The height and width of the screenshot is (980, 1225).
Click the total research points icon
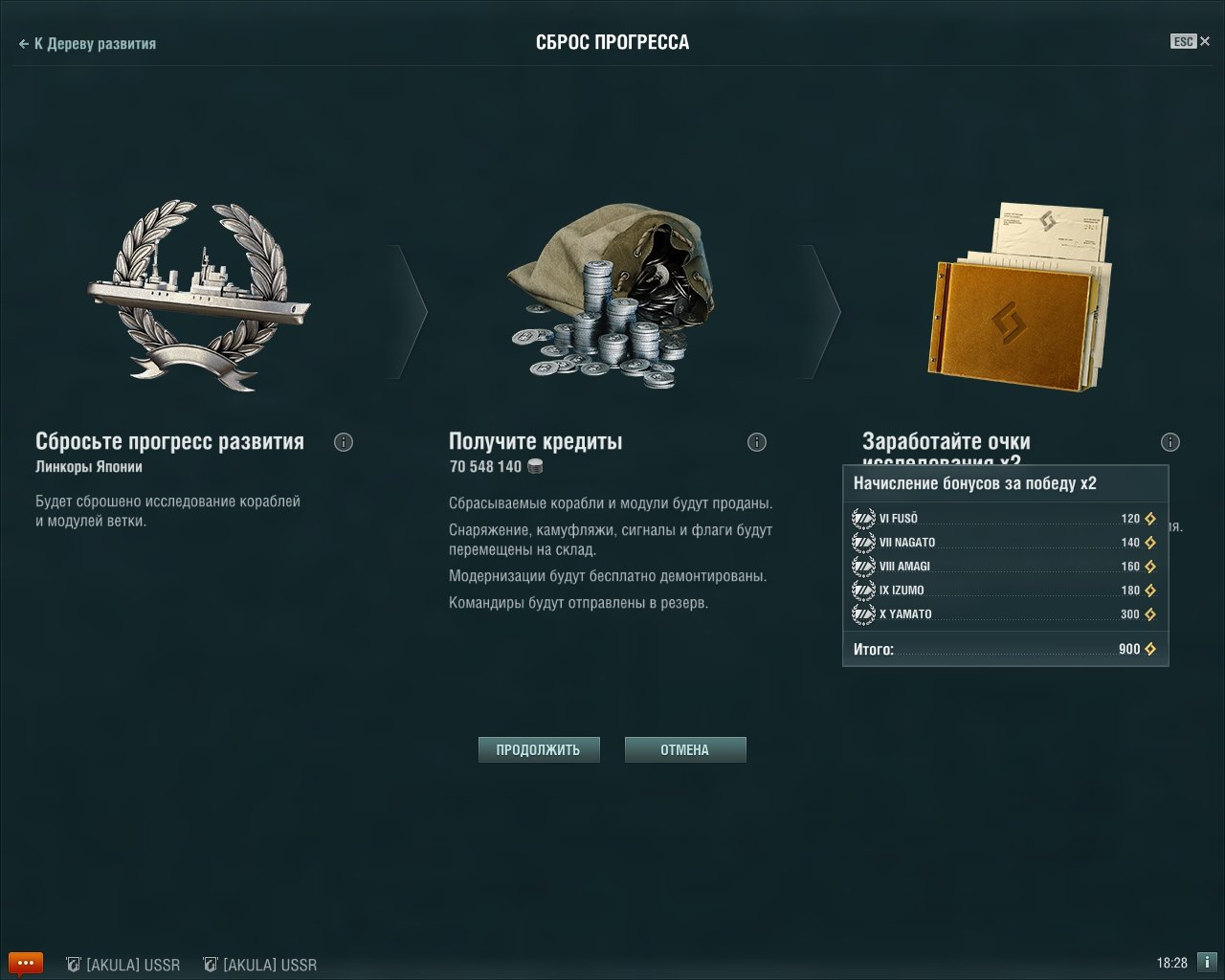[x=1150, y=649]
